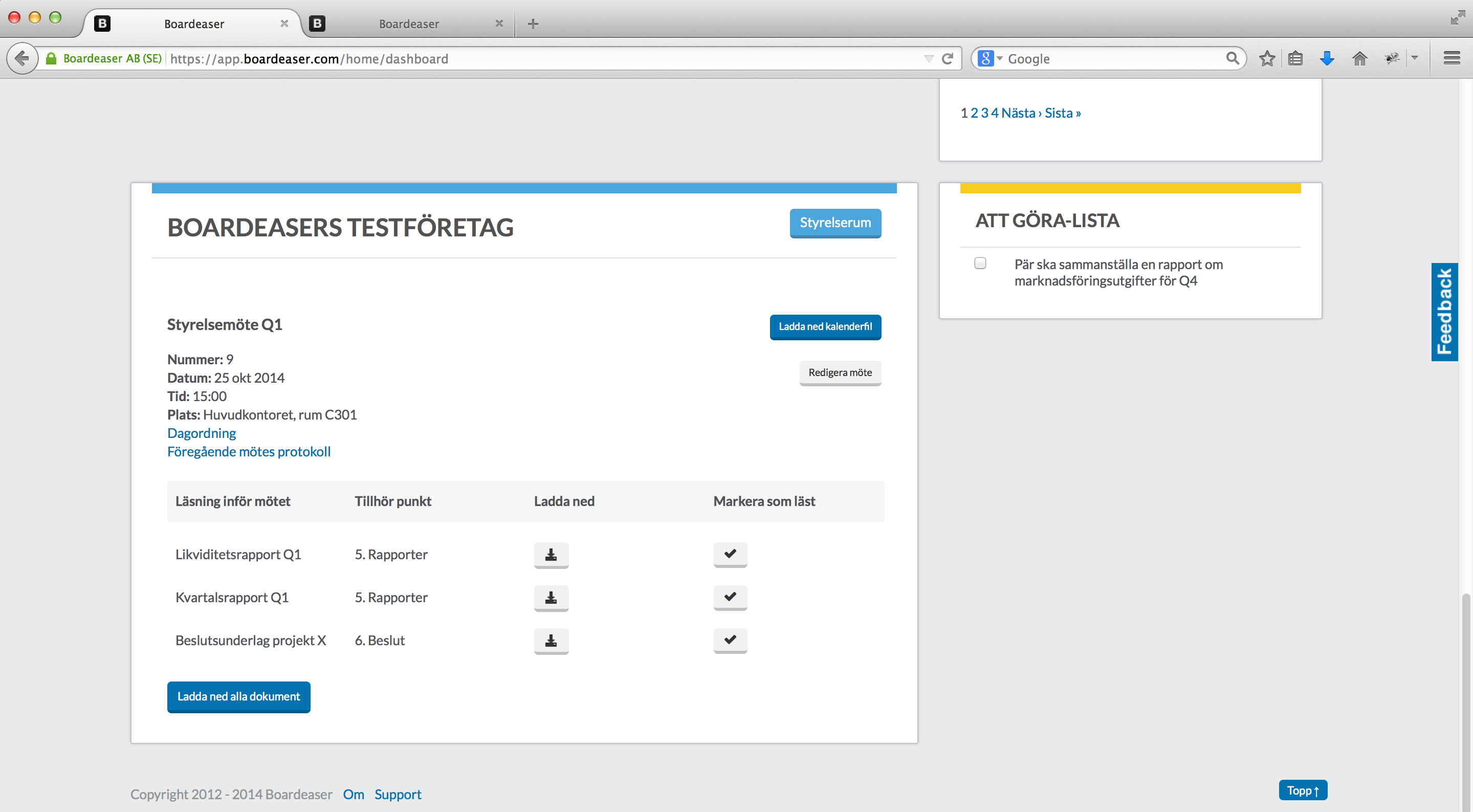Click the Ladda ned column header
Viewport: 1473px width, 812px height.
tap(564, 501)
